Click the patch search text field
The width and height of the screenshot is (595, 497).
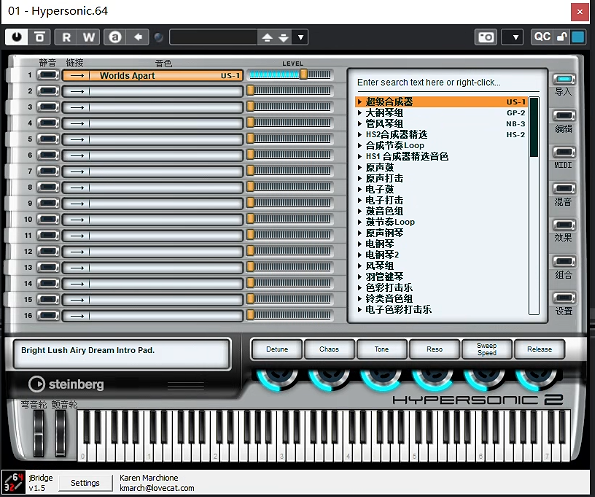[448, 82]
